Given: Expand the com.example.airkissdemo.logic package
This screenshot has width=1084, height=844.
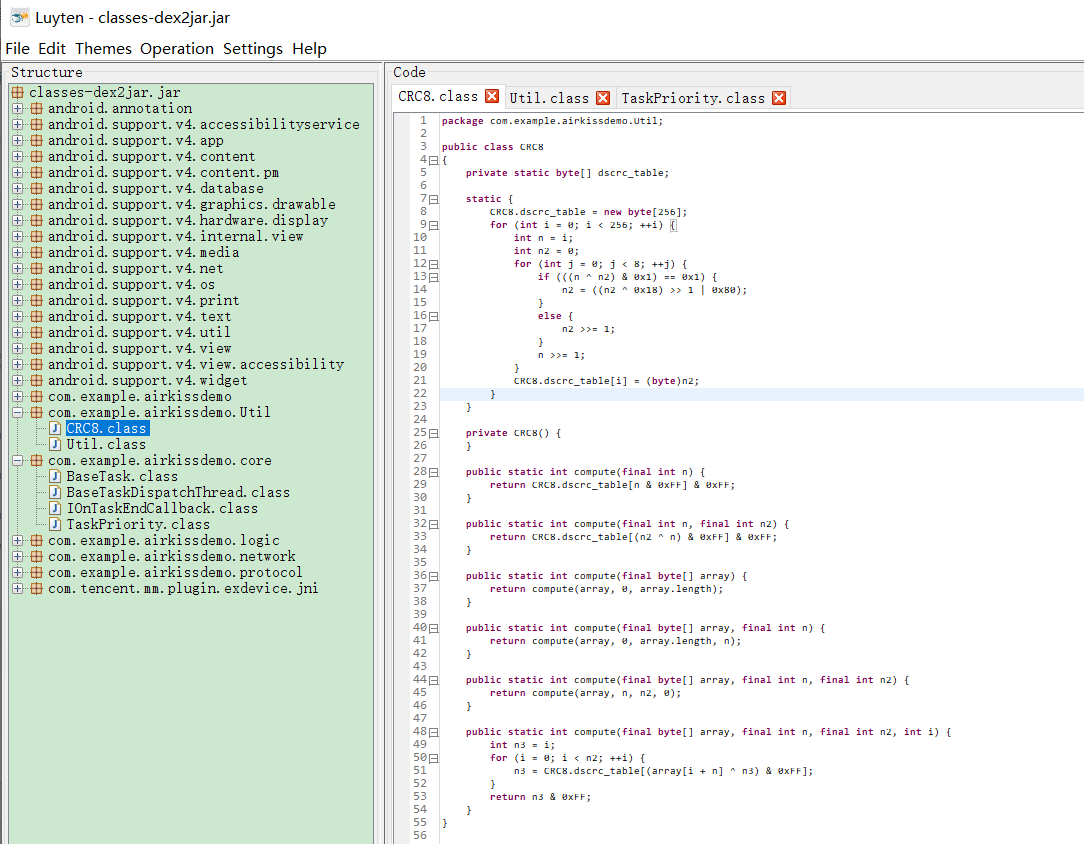Looking at the screenshot, I should pos(18,541).
